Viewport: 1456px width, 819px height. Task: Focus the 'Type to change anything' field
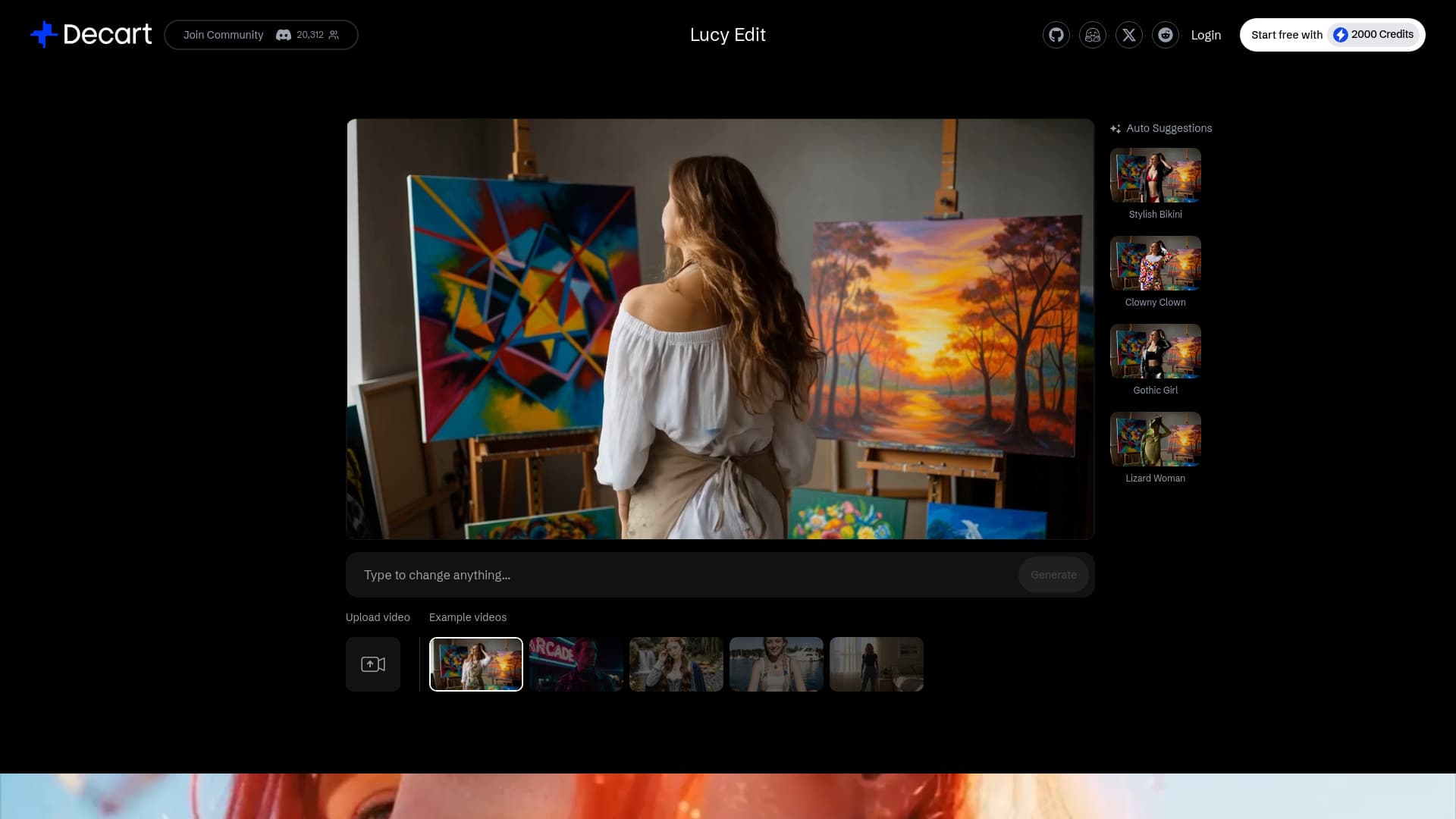[682, 575]
